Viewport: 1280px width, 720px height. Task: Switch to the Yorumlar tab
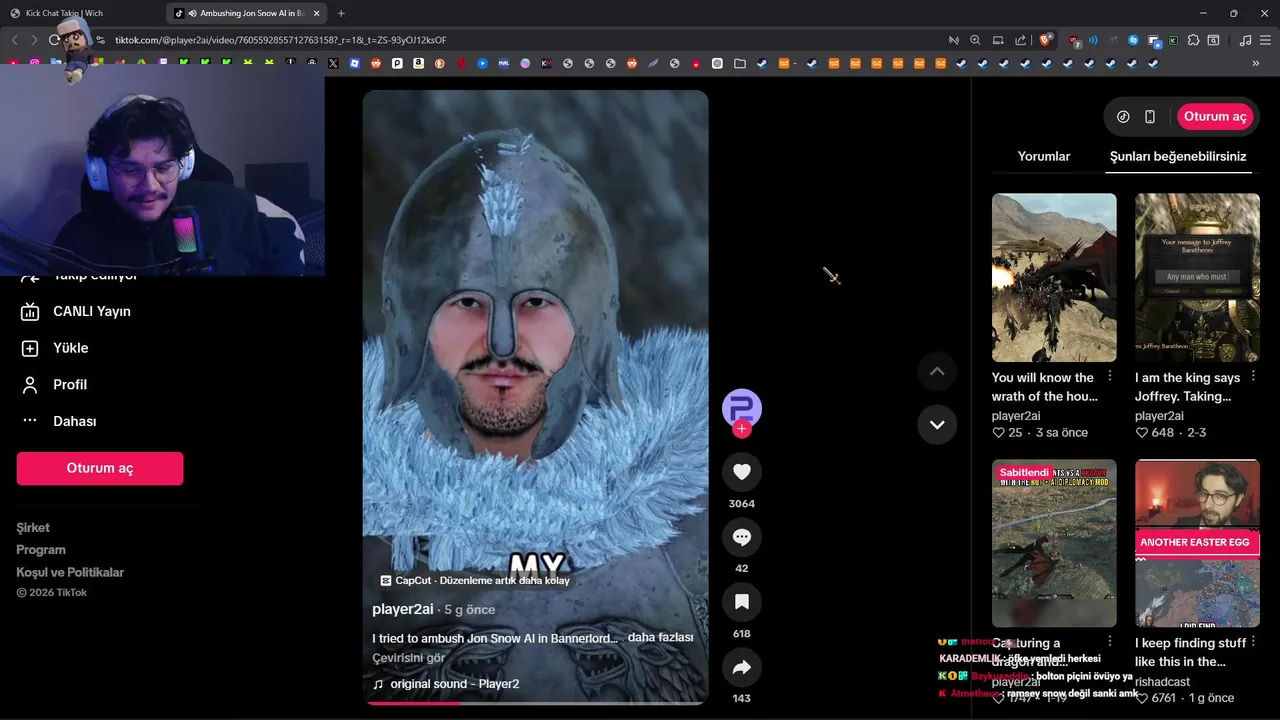[x=1043, y=156]
